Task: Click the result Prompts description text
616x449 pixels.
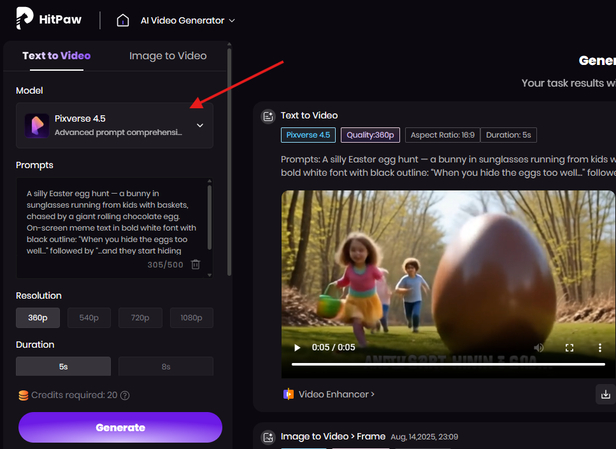Action: [x=448, y=166]
